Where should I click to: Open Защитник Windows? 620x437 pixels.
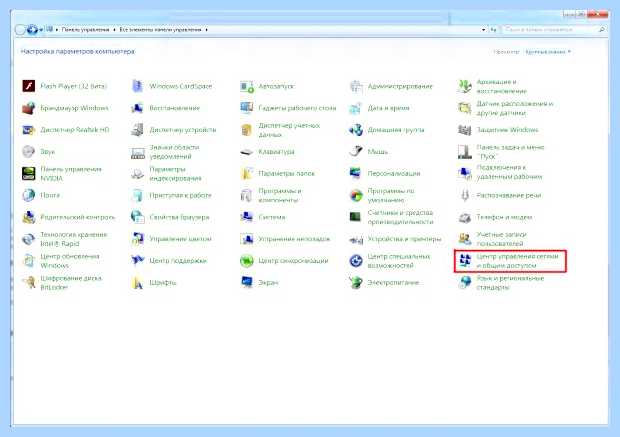coord(499,130)
